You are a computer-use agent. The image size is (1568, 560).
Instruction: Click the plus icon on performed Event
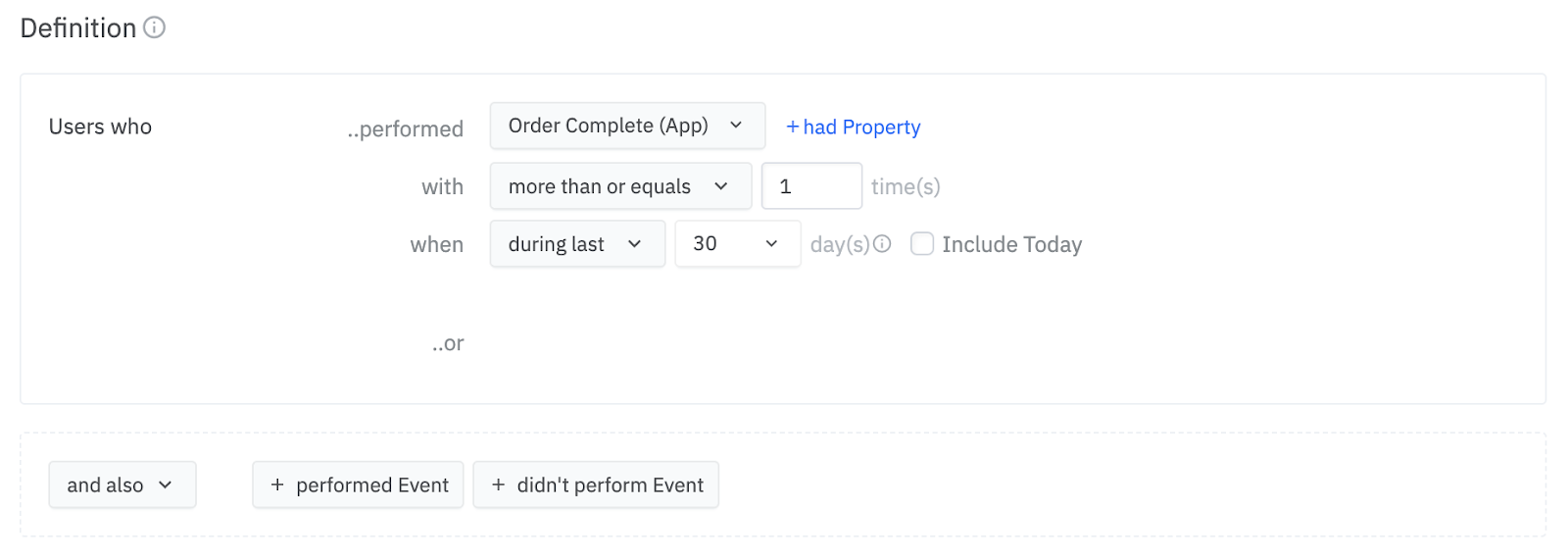point(277,484)
